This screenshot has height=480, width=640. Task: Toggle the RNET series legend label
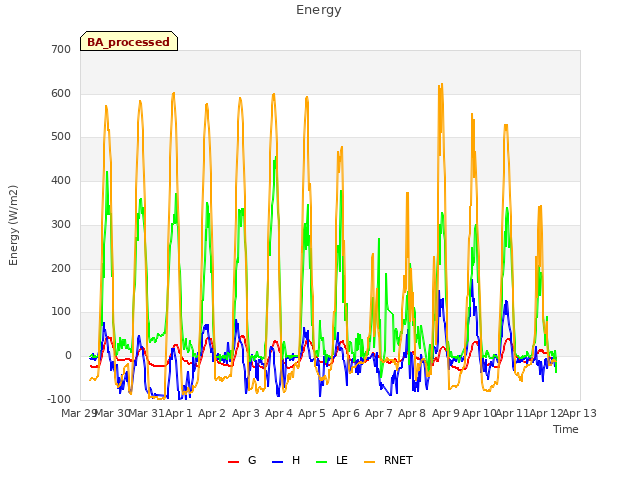click(398, 460)
